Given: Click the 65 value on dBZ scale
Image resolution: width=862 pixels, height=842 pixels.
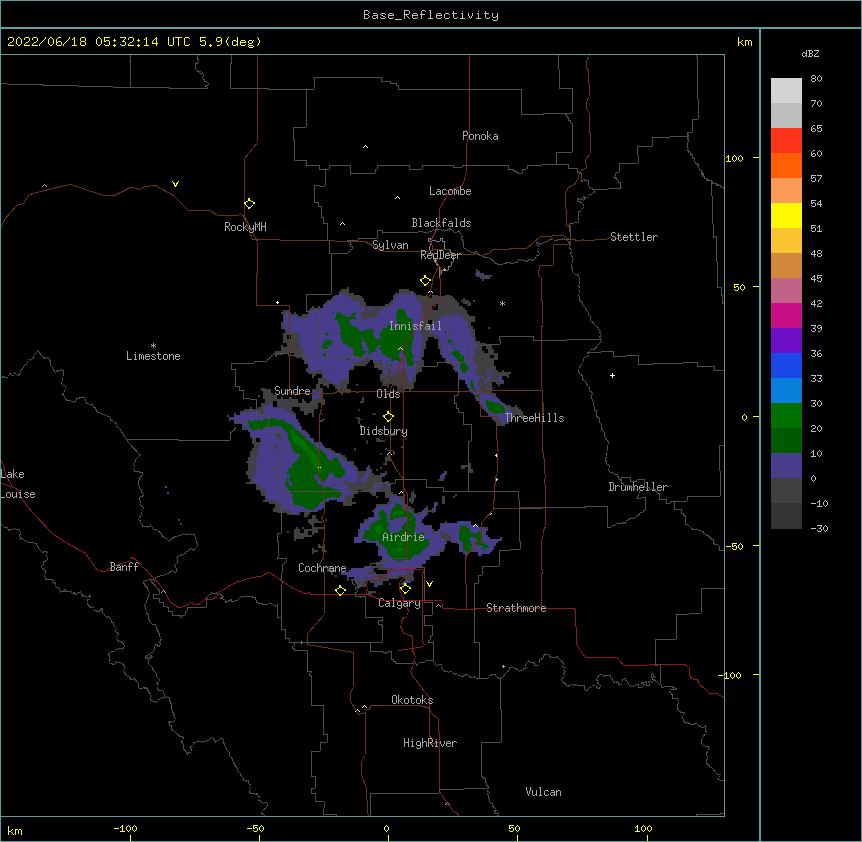Looking at the screenshot, I should (816, 129).
